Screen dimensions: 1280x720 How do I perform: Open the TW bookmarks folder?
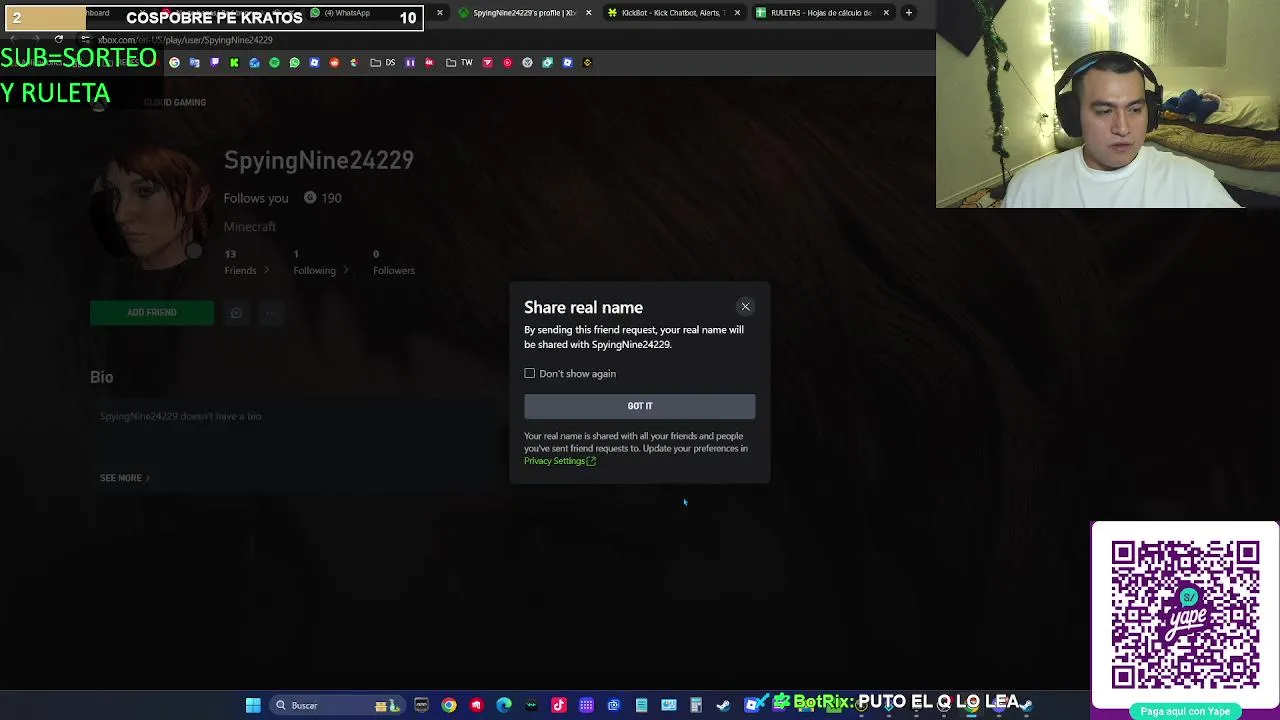(x=459, y=63)
